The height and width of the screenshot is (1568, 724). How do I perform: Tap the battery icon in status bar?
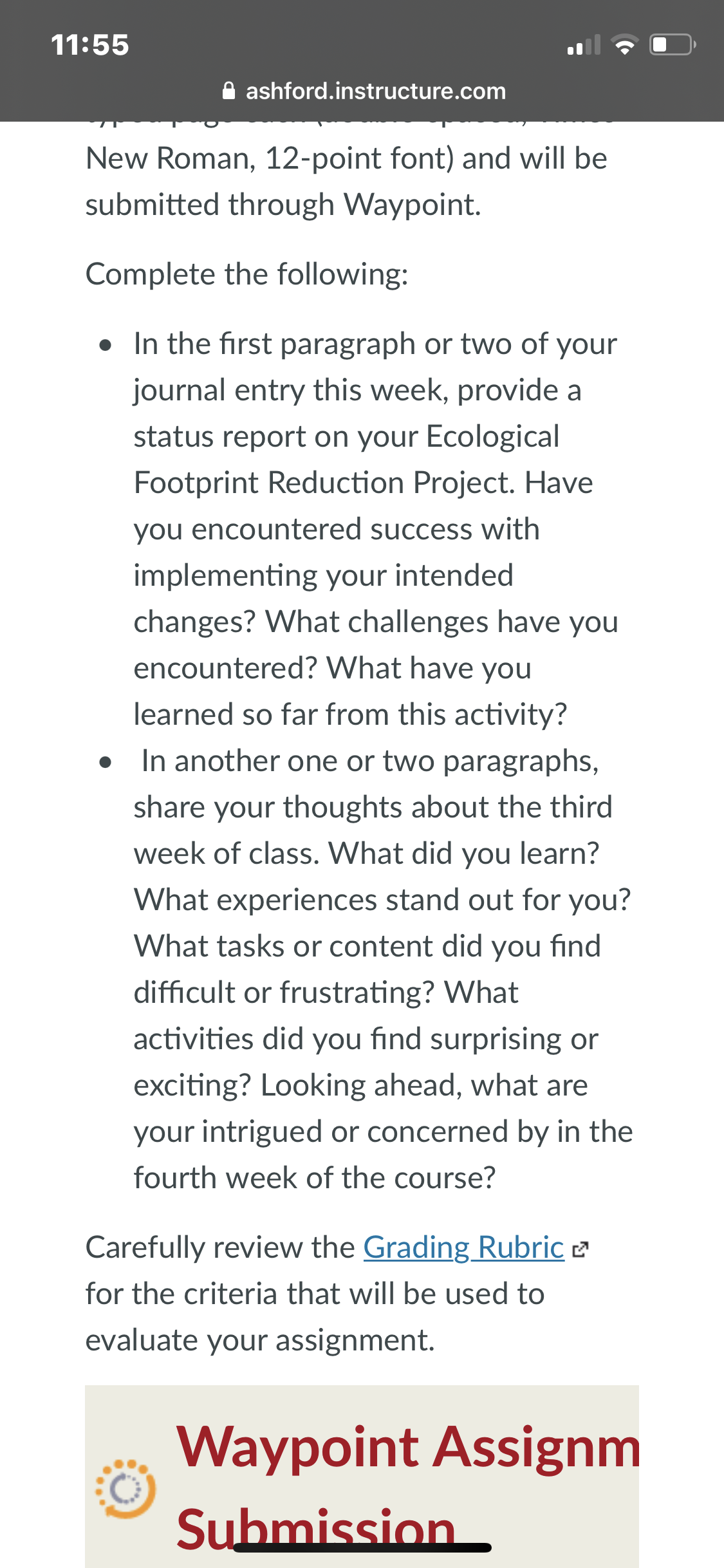coord(673,44)
